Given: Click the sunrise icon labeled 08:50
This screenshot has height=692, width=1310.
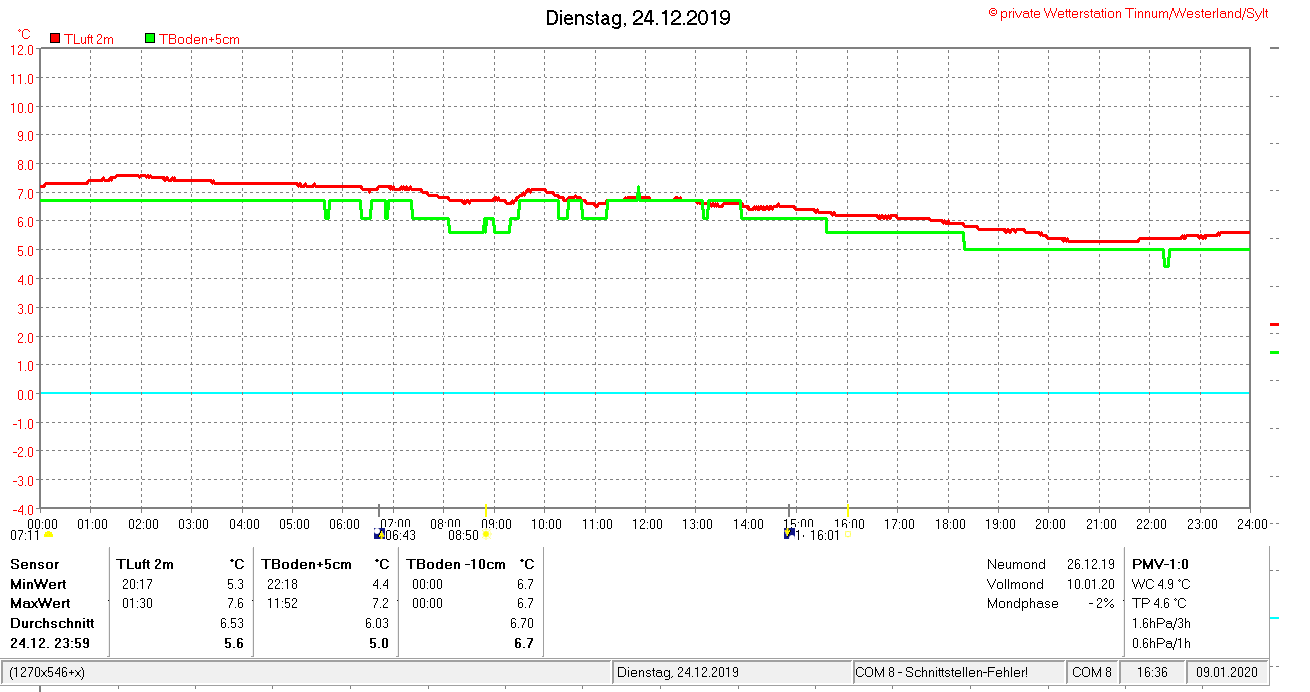Looking at the screenshot, I should 486,535.
